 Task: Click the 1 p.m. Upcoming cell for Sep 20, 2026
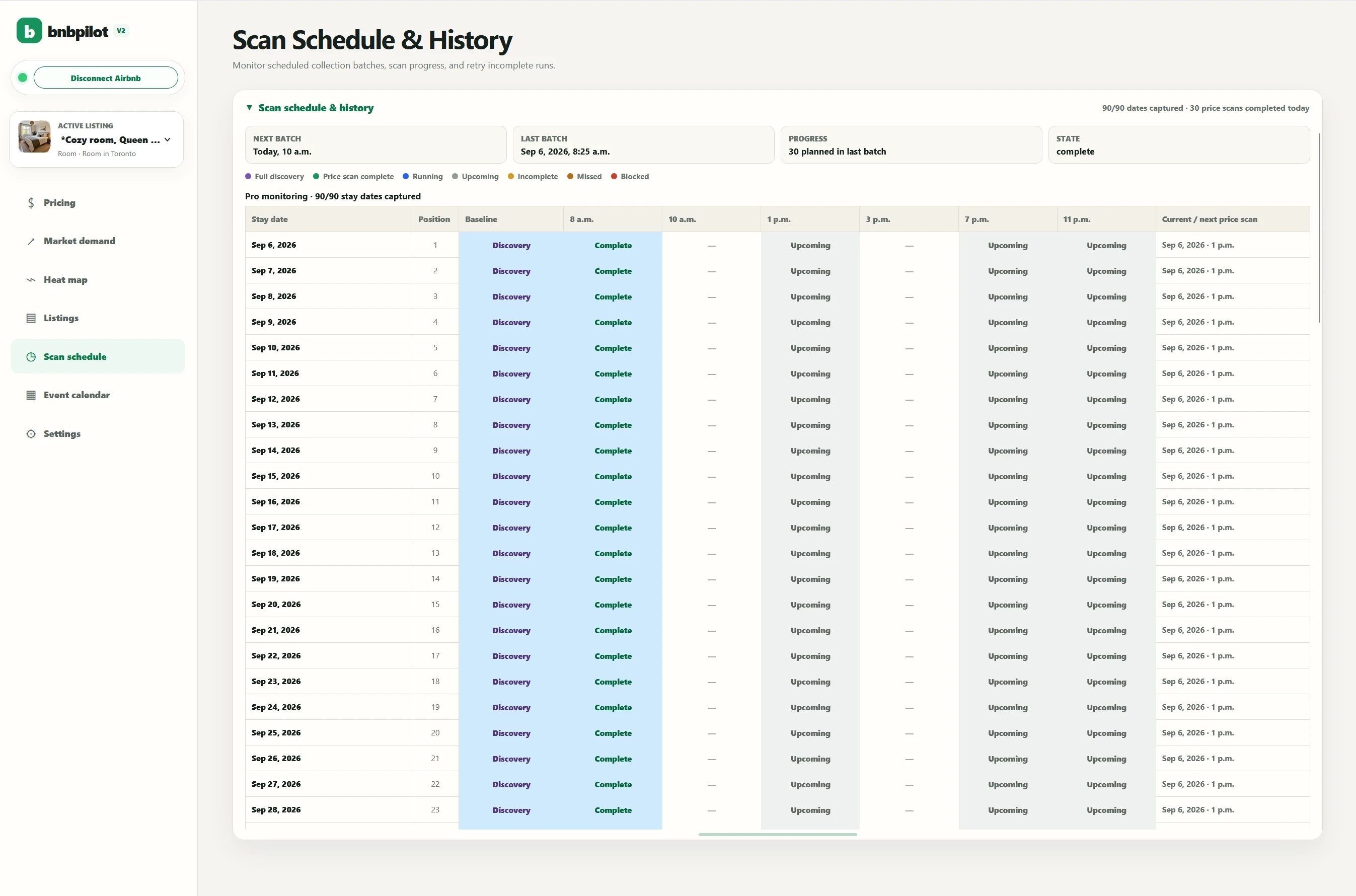(x=810, y=605)
